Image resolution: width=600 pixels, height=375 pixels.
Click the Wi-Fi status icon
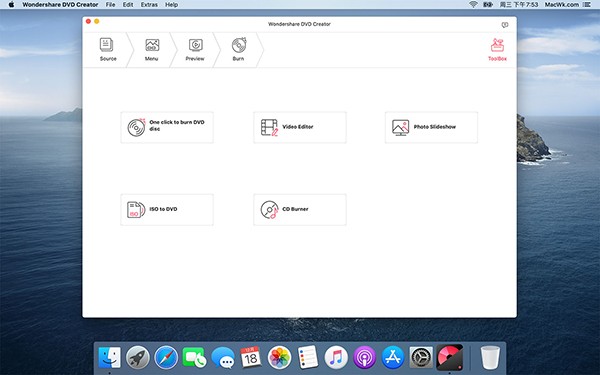coord(473,5)
